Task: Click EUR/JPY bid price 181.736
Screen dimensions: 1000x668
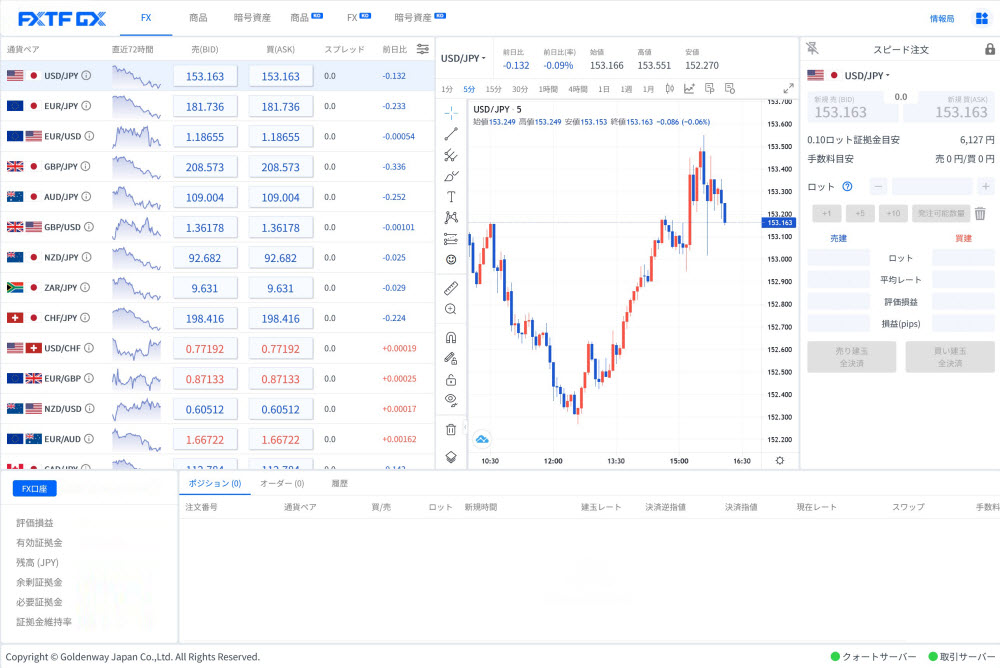Action: 205,106
